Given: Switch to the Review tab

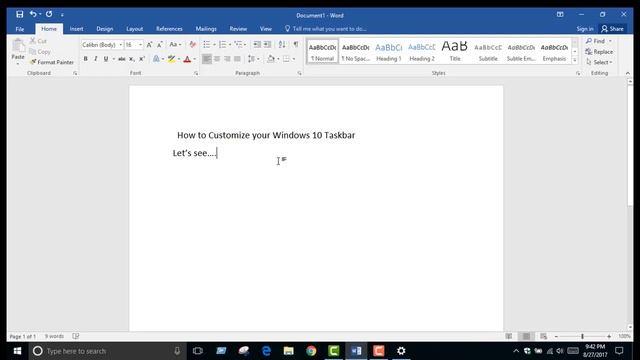Looking at the screenshot, I should (x=238, y=29).
